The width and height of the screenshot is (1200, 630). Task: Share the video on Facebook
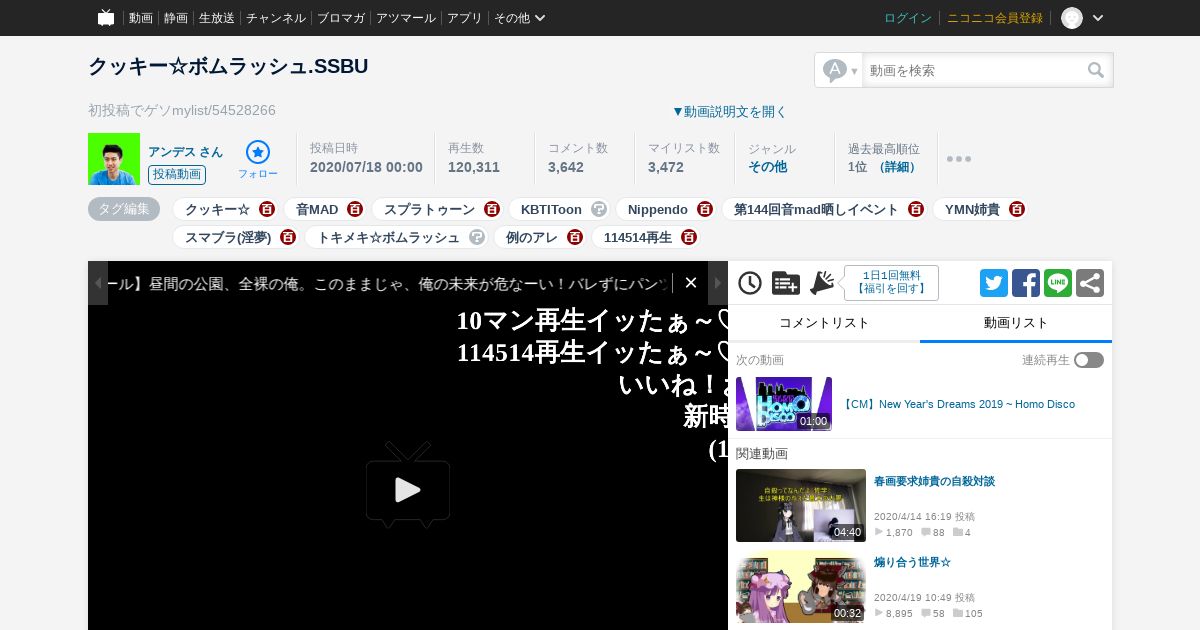tap(1026, 283)
